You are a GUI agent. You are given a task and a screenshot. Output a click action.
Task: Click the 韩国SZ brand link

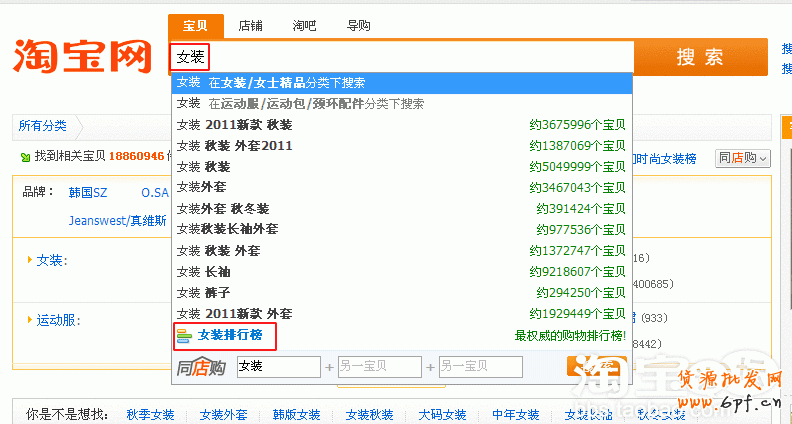coord(88,192)
